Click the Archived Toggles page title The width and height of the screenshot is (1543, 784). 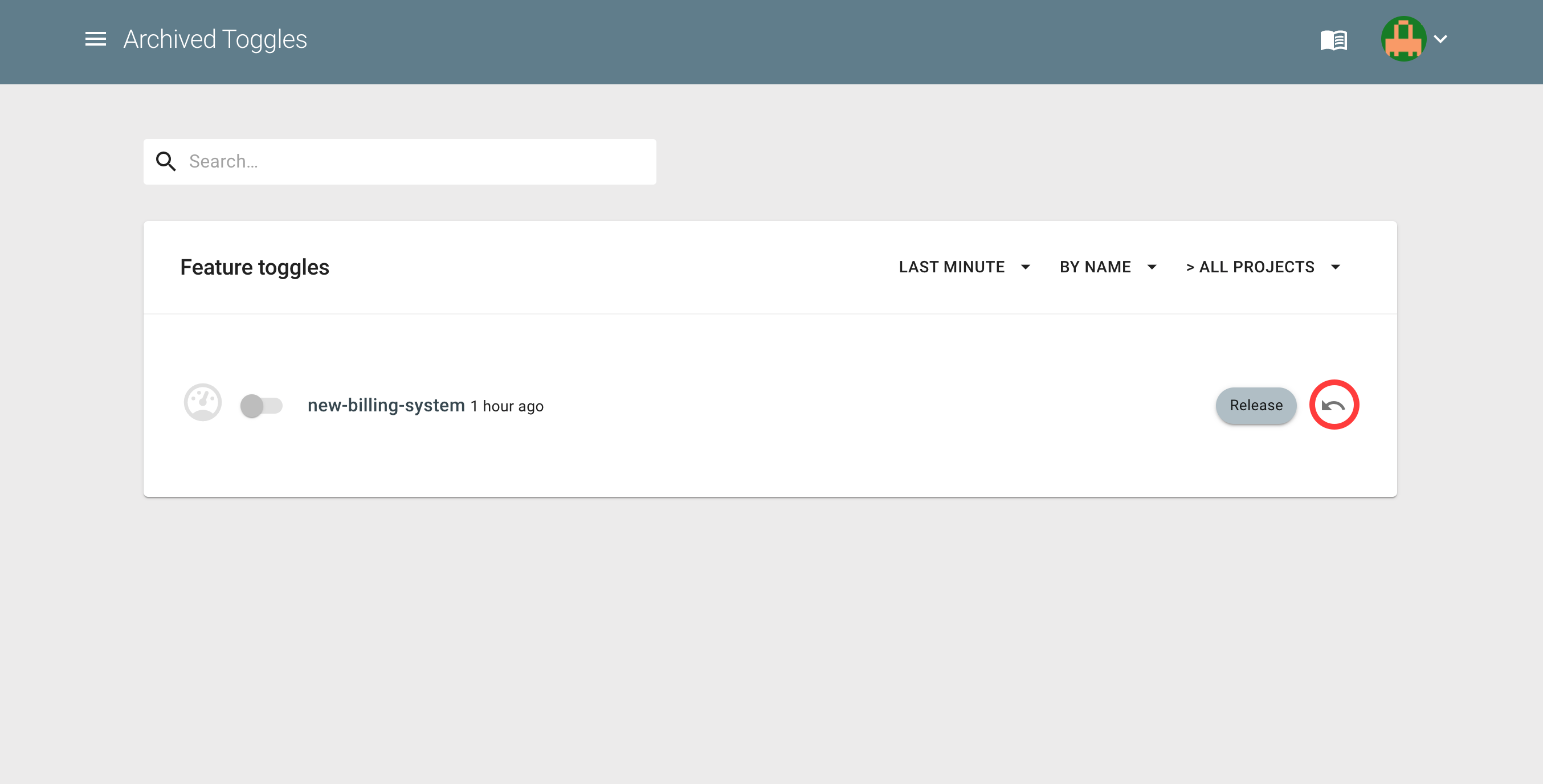(x=215, y=39)
